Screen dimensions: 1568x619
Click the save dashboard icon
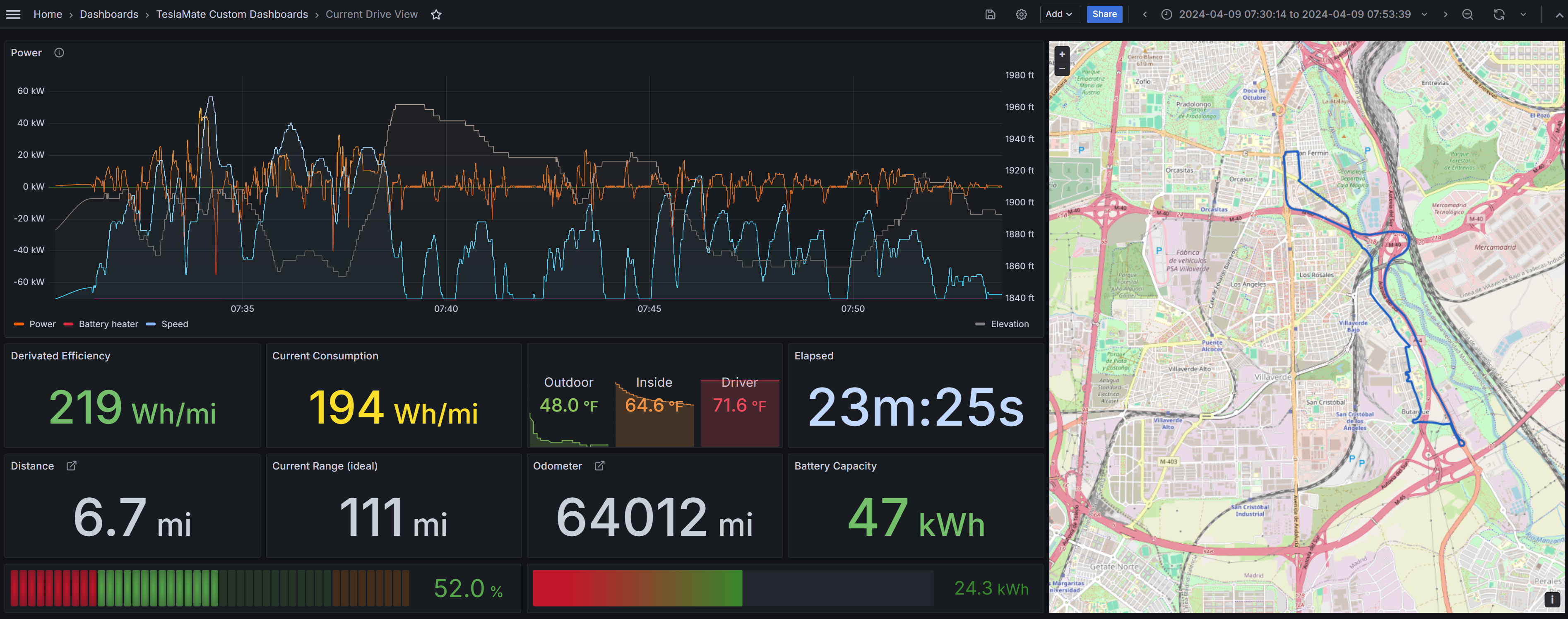pyautogui.click(x=990, y=14)
